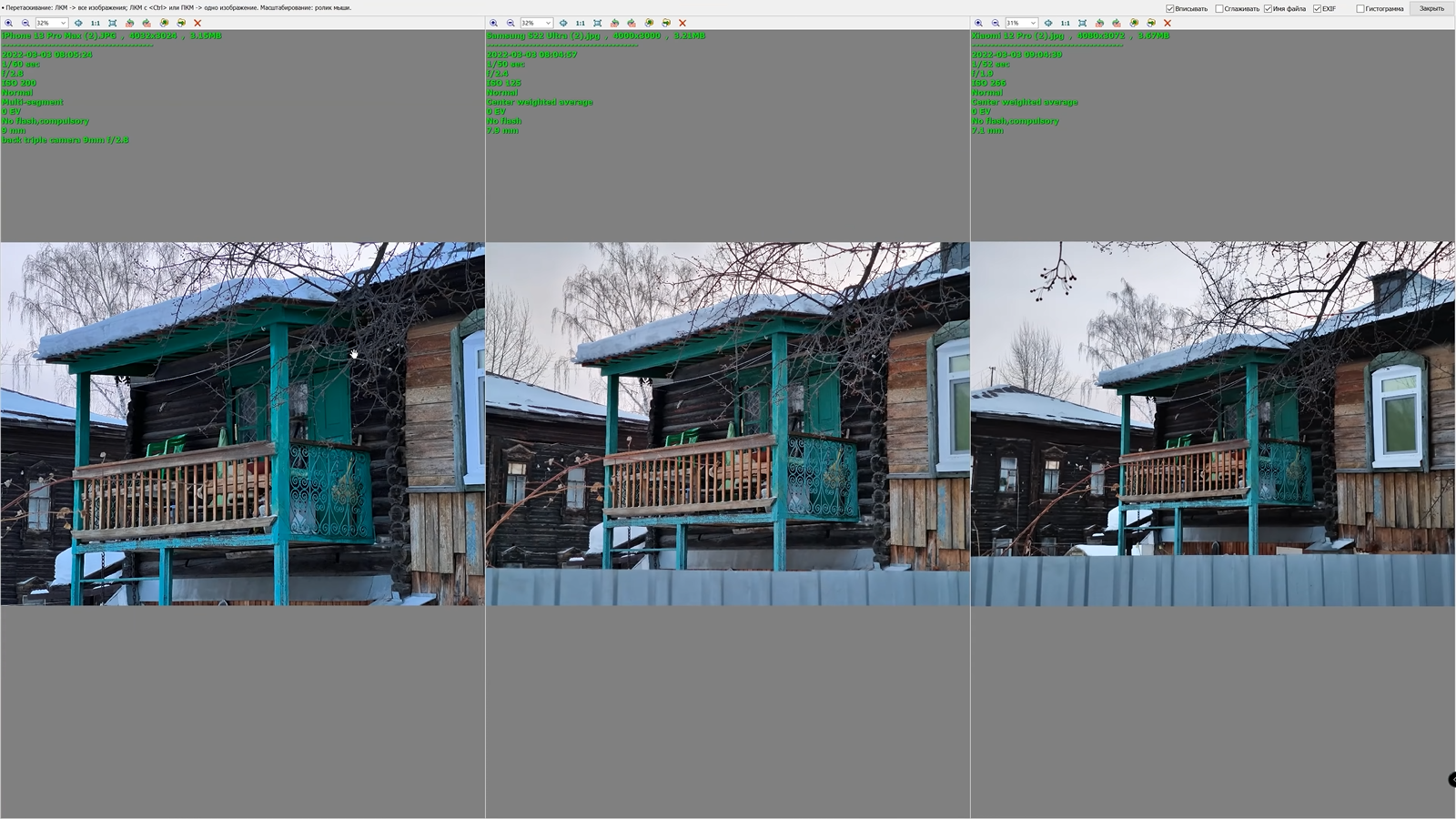Set the Xiaomi 12 Pro image to 1:1 scale

click(1065, 23)
